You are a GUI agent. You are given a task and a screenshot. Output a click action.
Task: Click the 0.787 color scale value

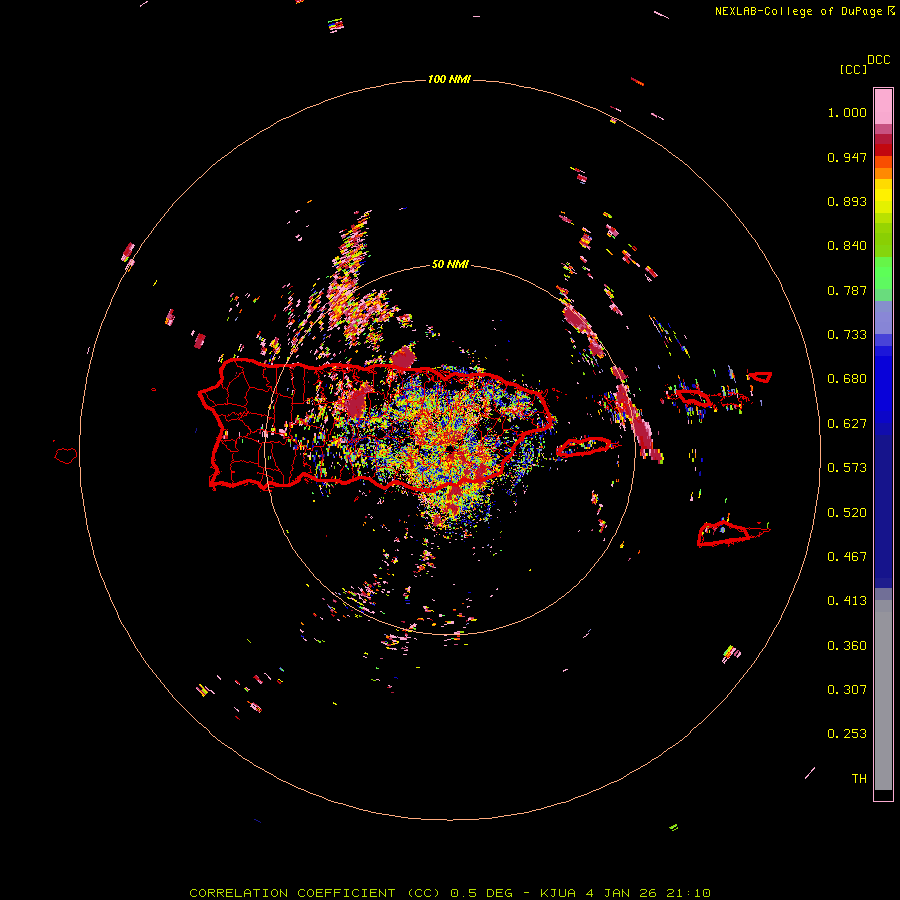(x=847, y=290)
